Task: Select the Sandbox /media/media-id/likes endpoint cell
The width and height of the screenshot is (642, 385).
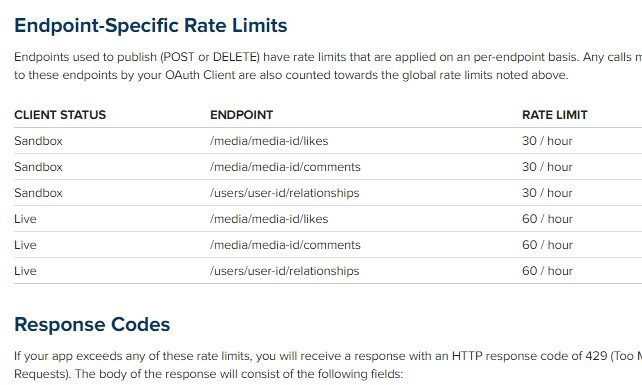Action: point(269,141)
